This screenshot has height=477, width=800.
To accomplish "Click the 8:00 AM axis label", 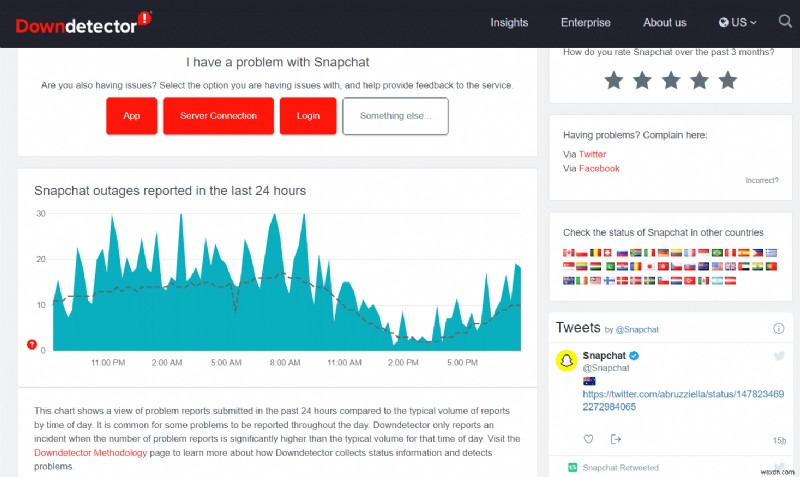I will coord(285,363).
